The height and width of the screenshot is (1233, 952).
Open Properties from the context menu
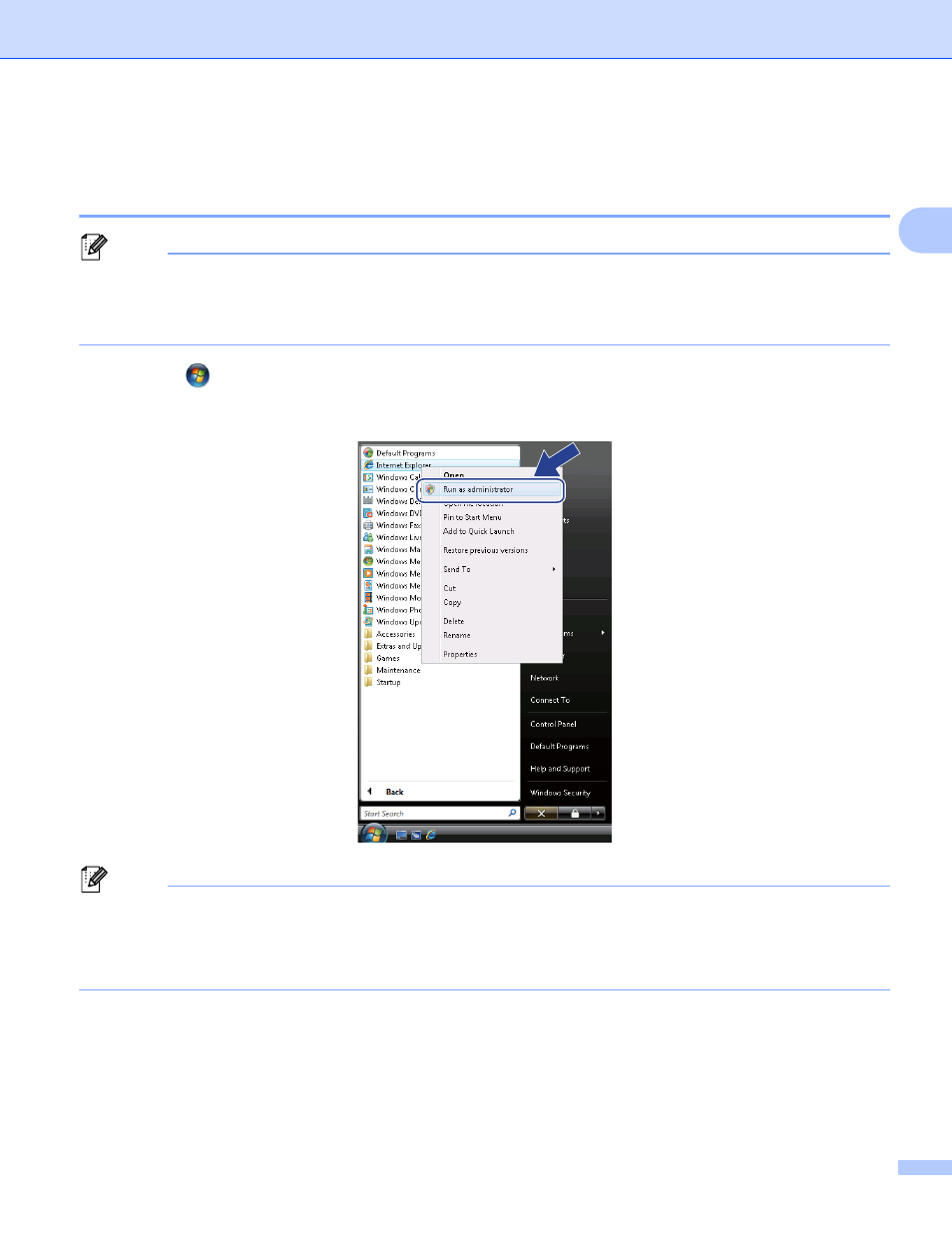460,654
